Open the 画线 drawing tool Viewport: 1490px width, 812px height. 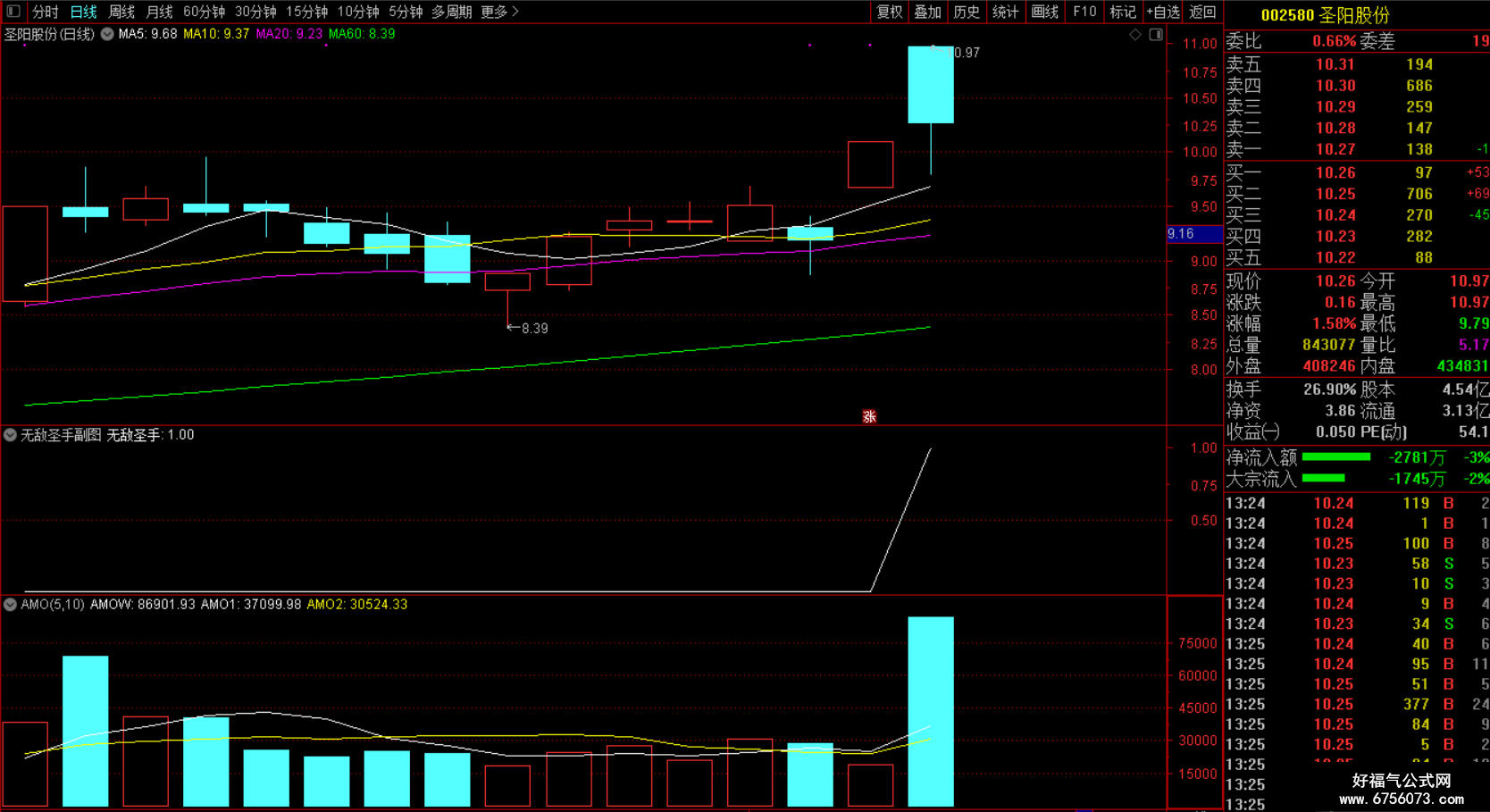pos(1044,12)
